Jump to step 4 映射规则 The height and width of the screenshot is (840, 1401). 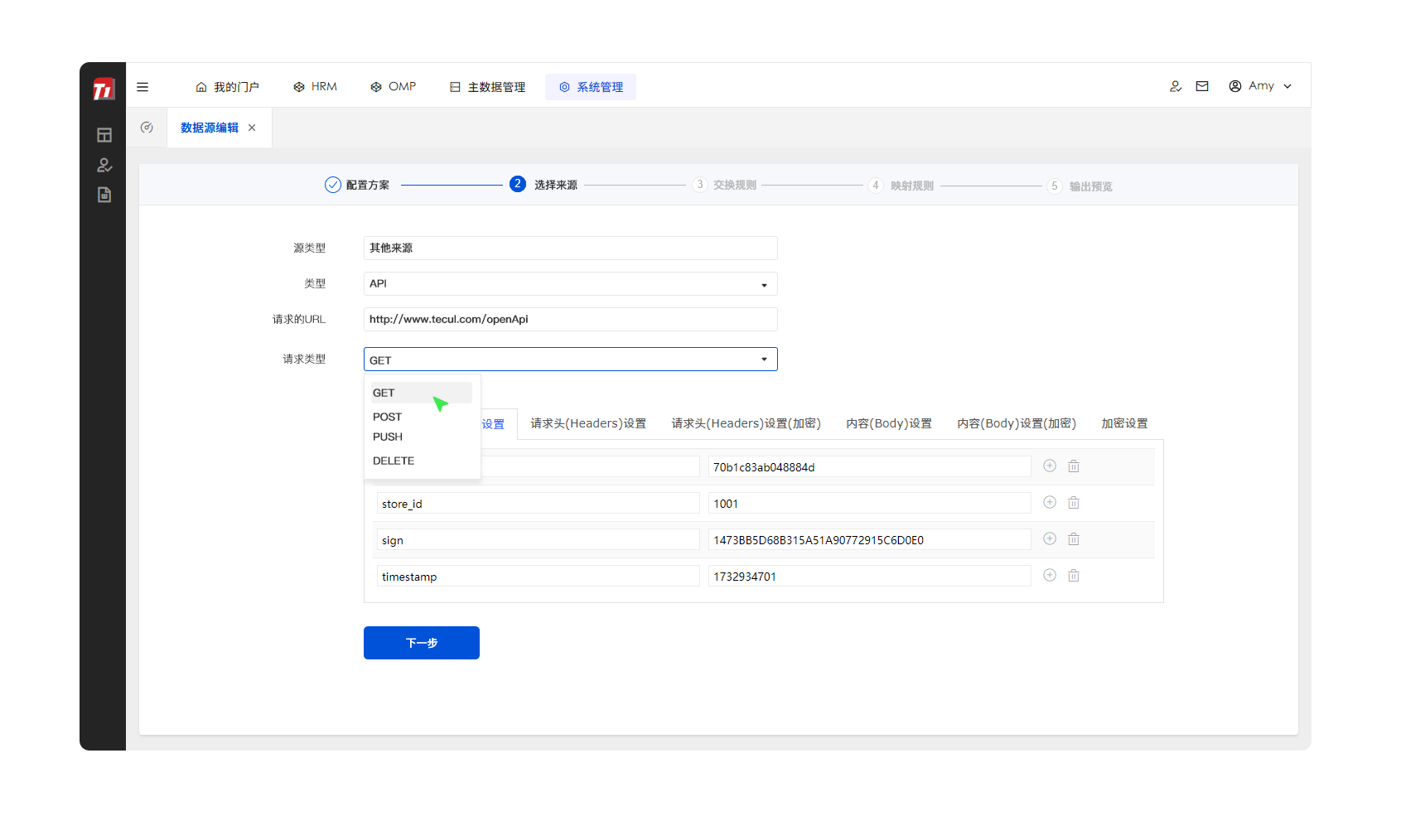pos(901,186)
